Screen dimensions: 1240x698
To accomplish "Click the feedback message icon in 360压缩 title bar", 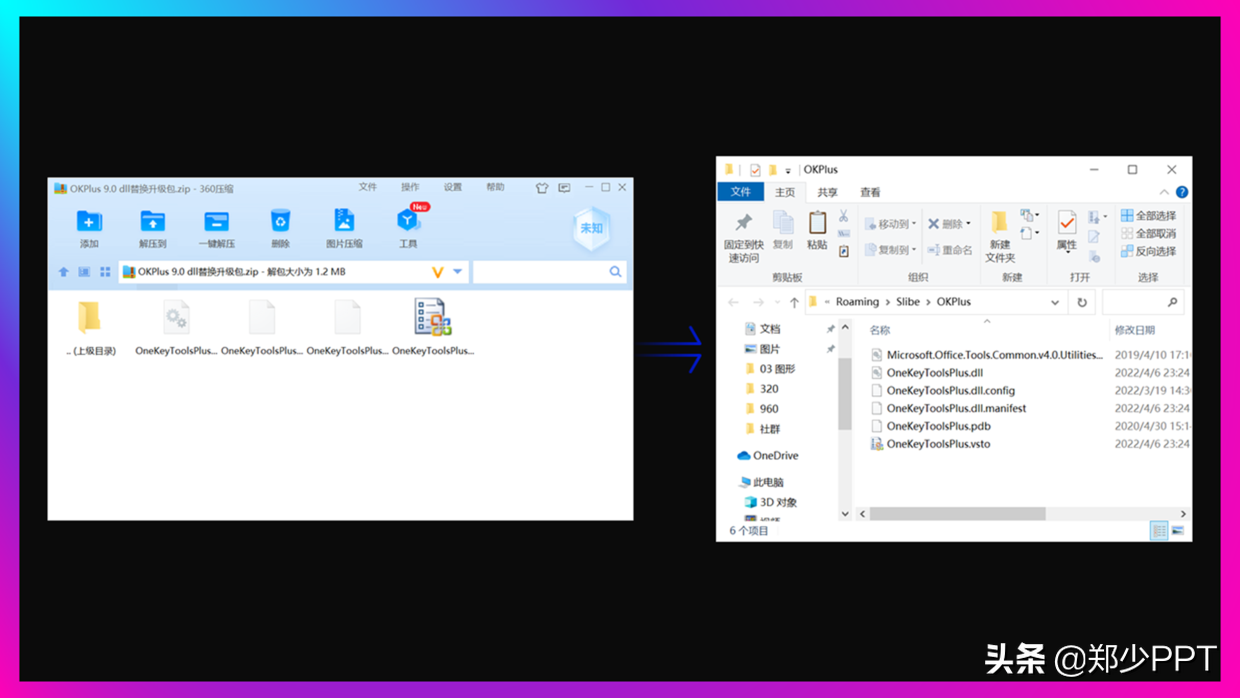I will coord(564,188).
